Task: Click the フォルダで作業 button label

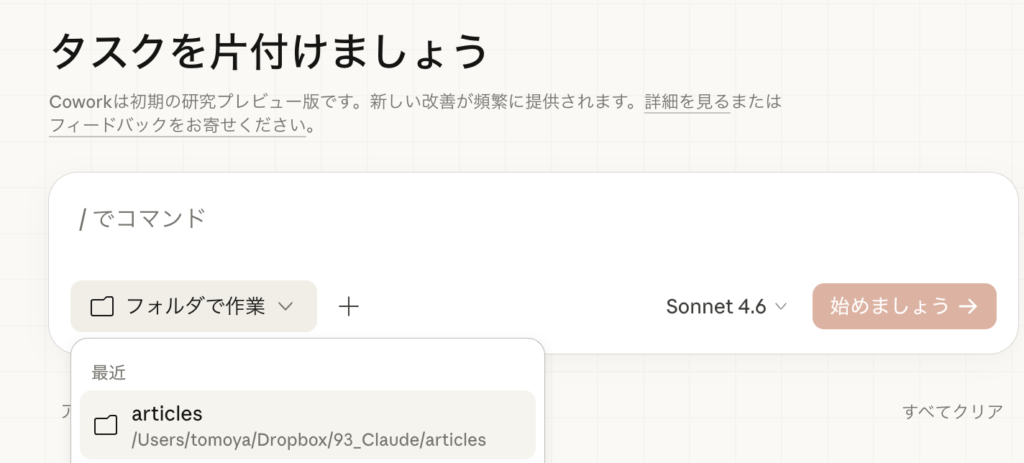Action: (195, 307)
